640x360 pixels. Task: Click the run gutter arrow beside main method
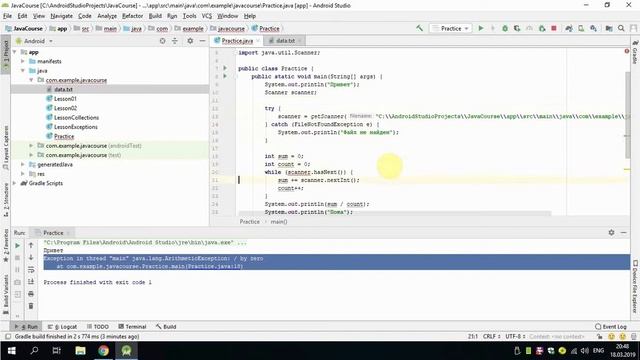point(225,76)
